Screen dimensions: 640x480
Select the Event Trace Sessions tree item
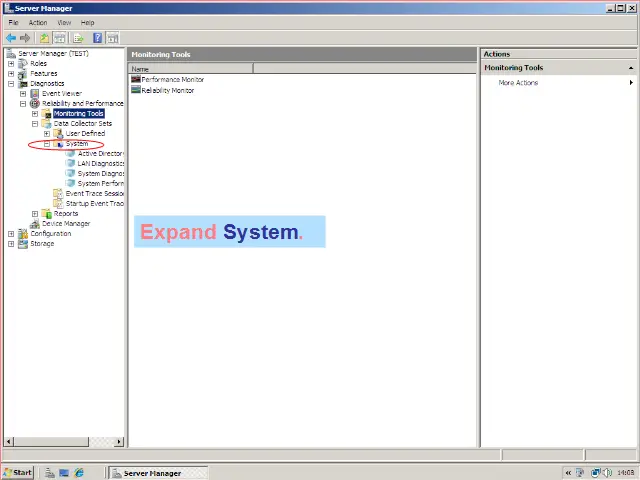[94, 193]
